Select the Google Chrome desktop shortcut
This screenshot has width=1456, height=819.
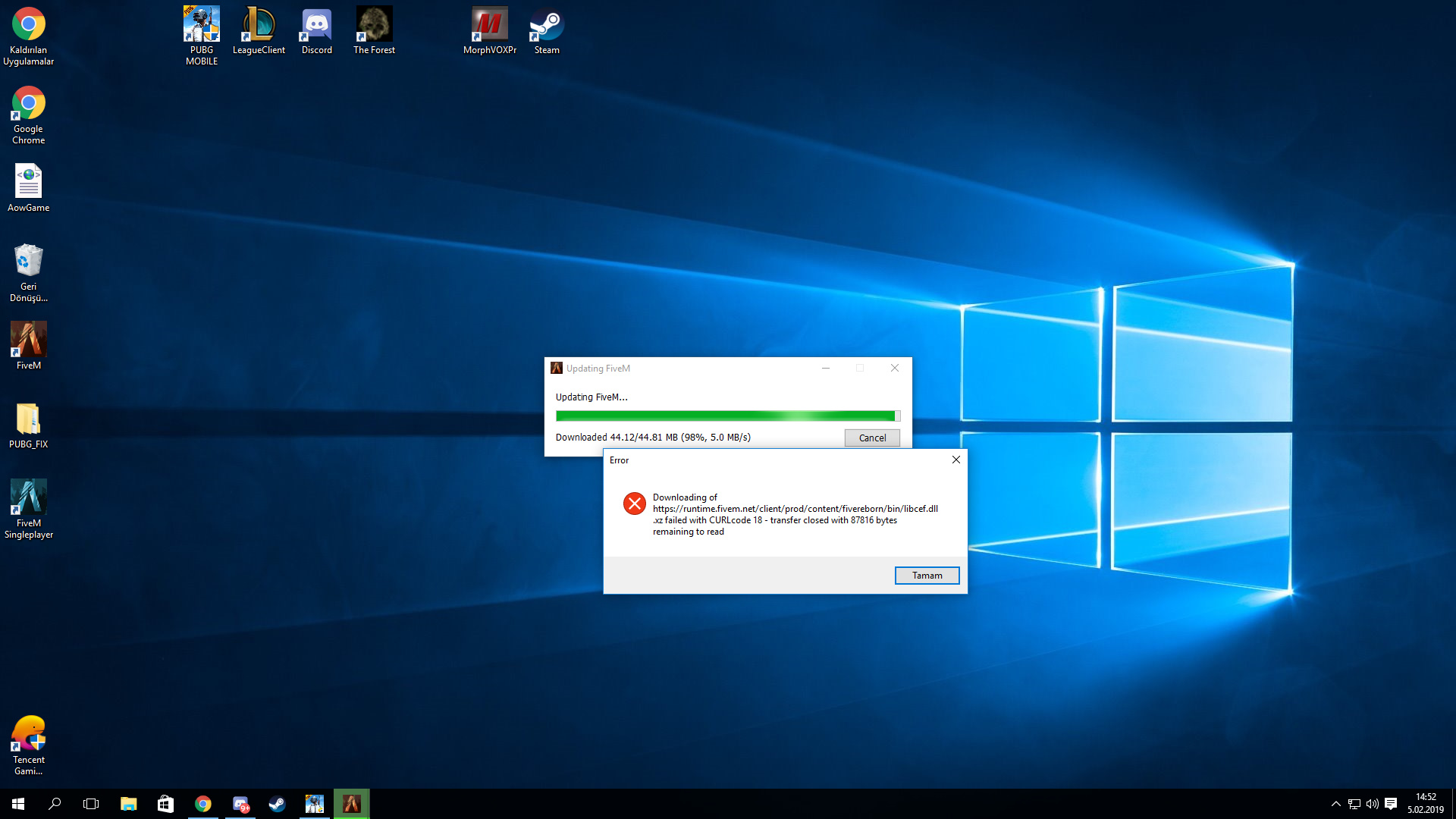29,115
